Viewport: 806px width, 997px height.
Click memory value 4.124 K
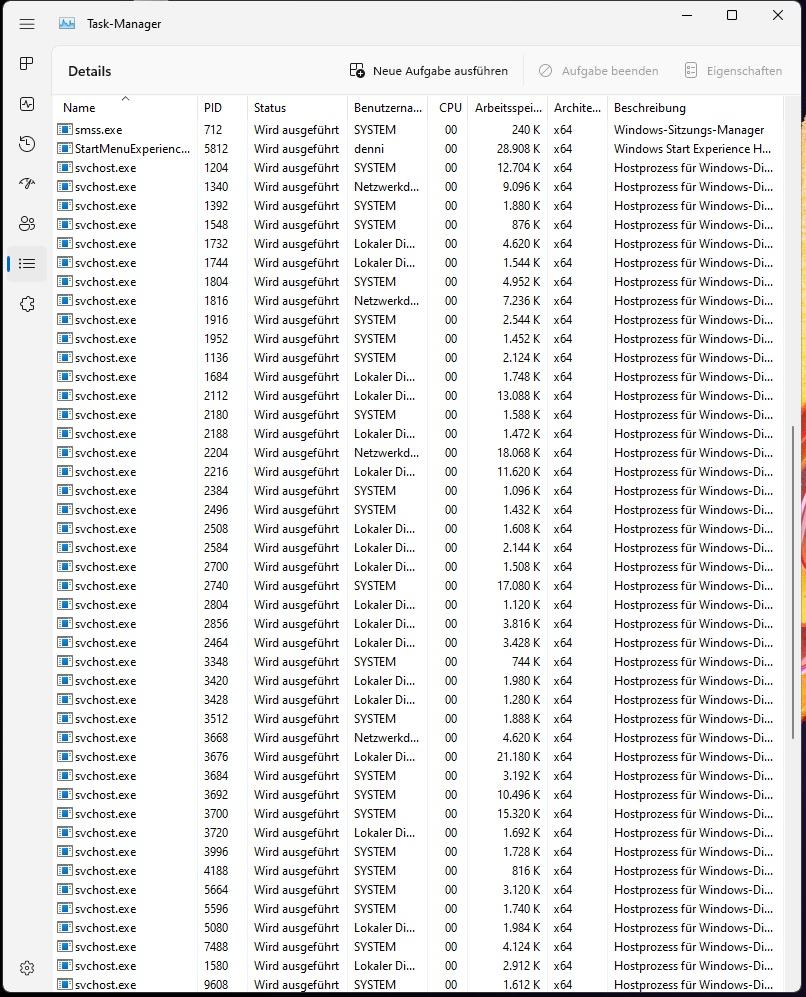pos(521,947)
